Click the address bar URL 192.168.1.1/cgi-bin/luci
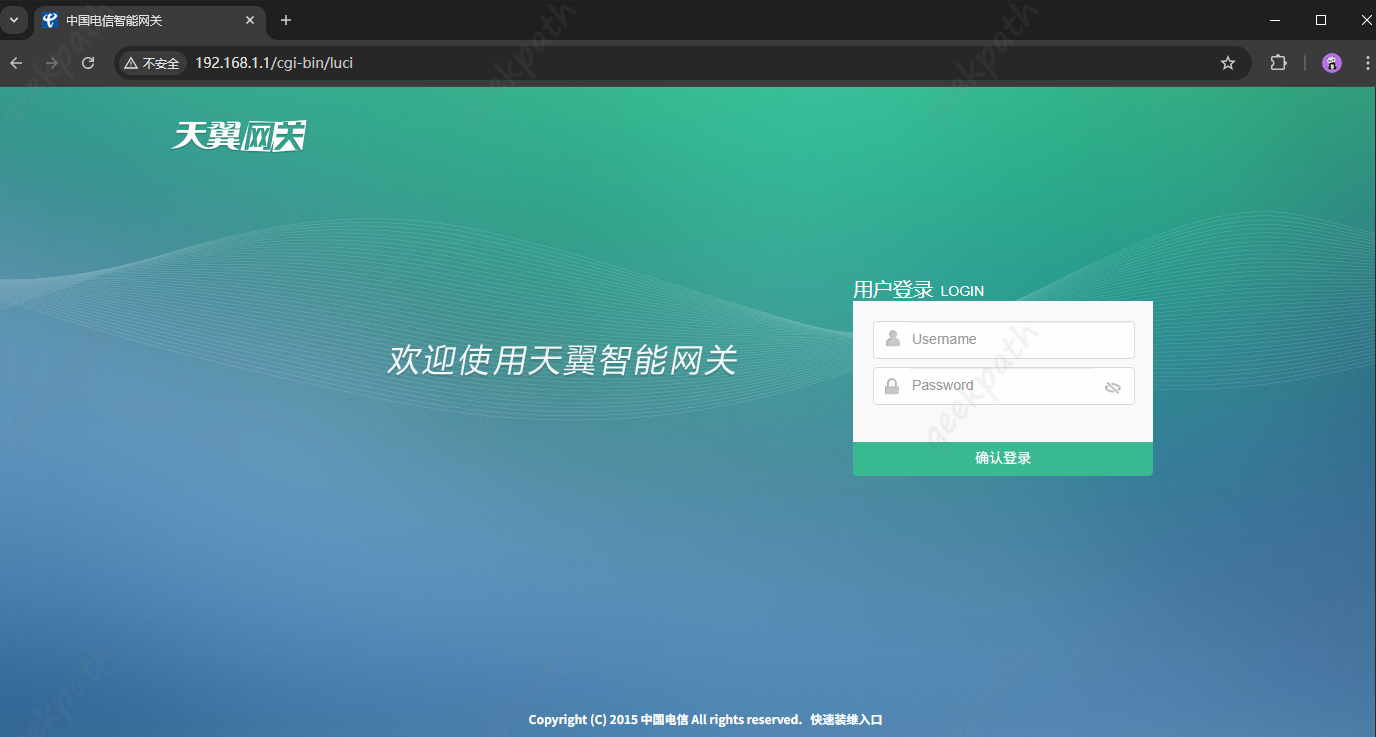Image resolution: width=1376 pixels, height=737 pixels. coord(274,63)
